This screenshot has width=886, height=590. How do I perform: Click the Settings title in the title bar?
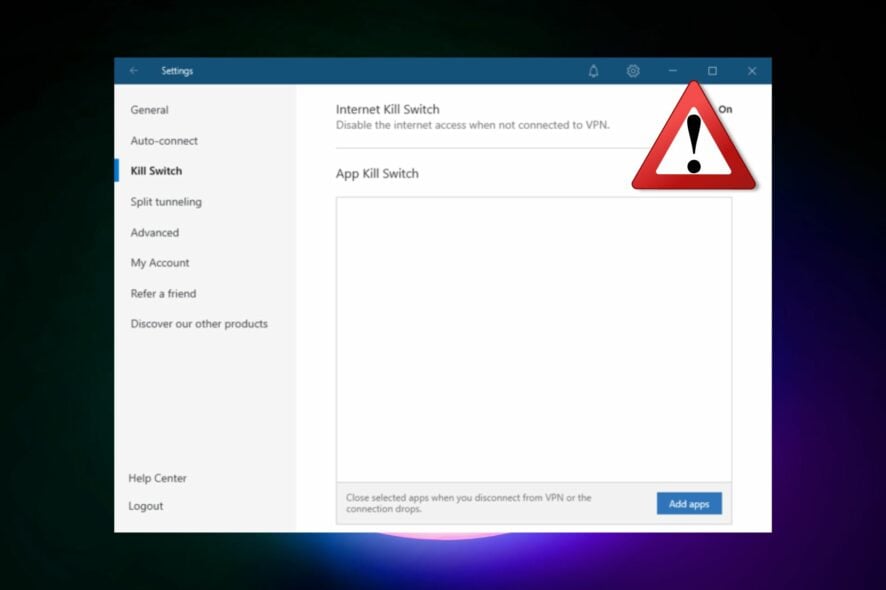(178, 71)
